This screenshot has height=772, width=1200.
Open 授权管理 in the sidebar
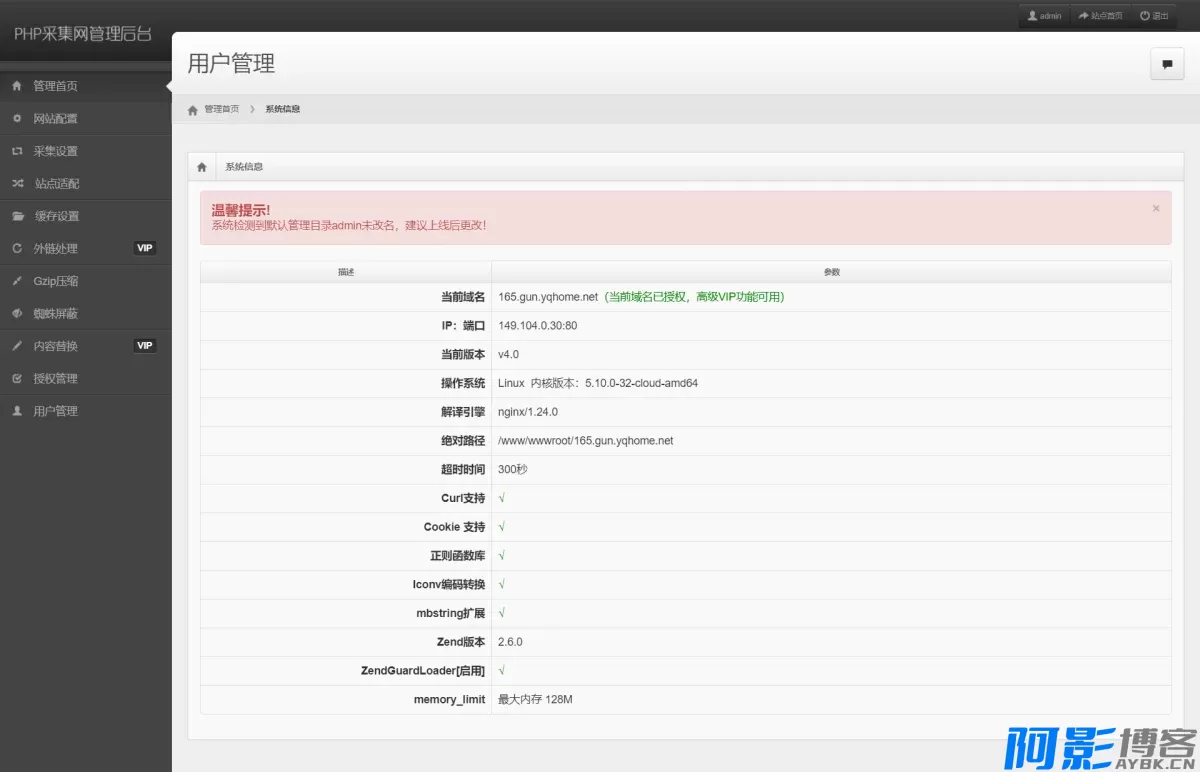coord(55,379)
